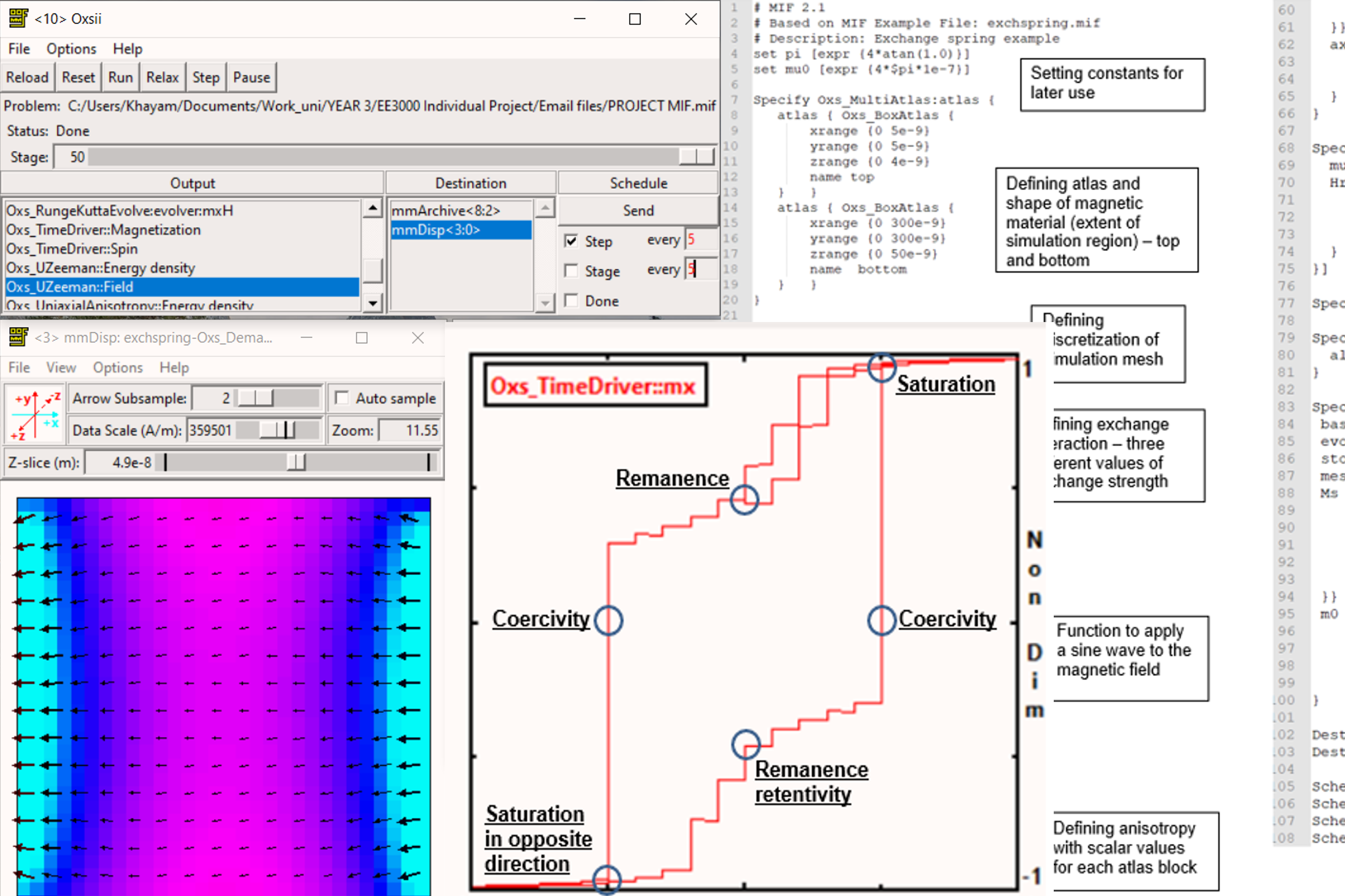Open the View menu in mmDisp
Viewport: 1345px width, 896px height.
[x=61, y=367]
